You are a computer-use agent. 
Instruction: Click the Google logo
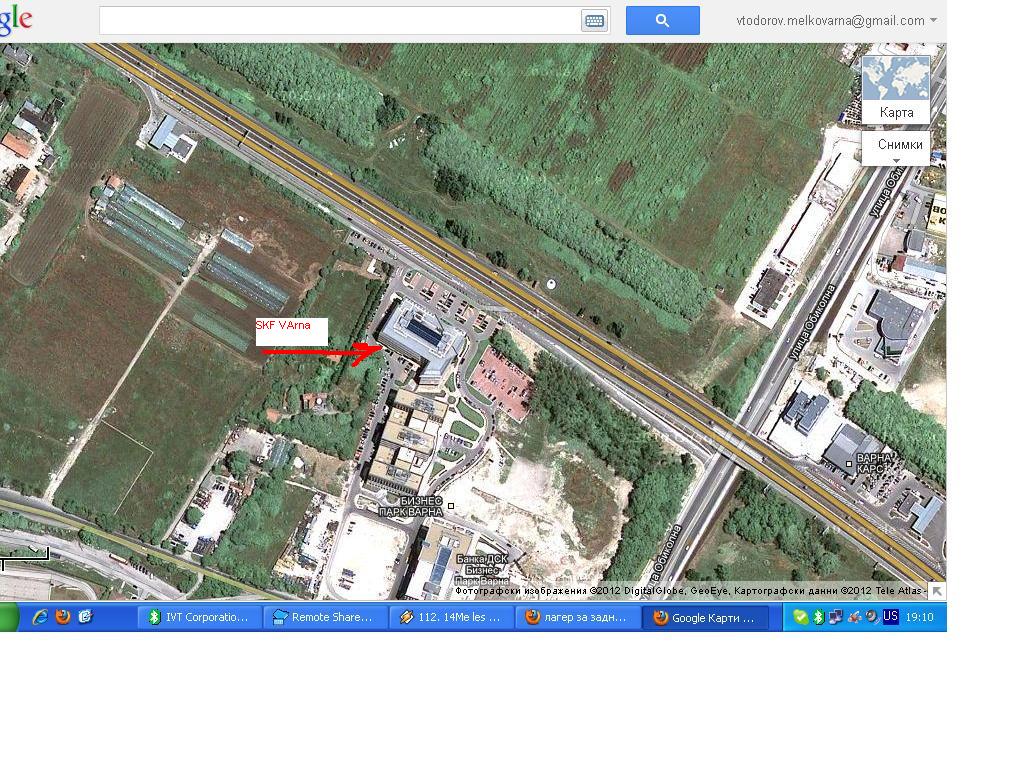click(16, 20)
